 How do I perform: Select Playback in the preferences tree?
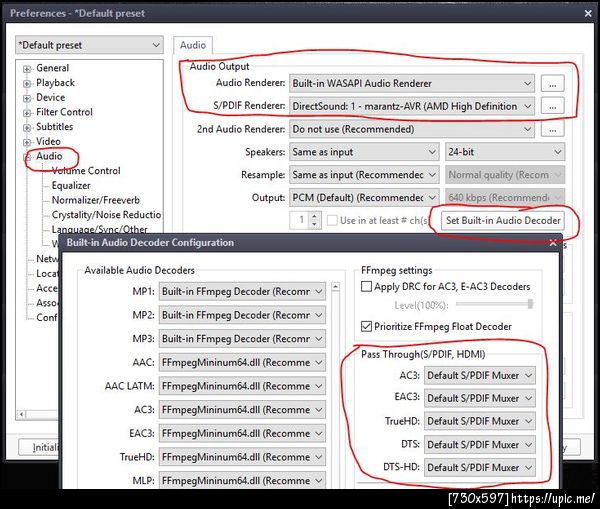[55, 83]
